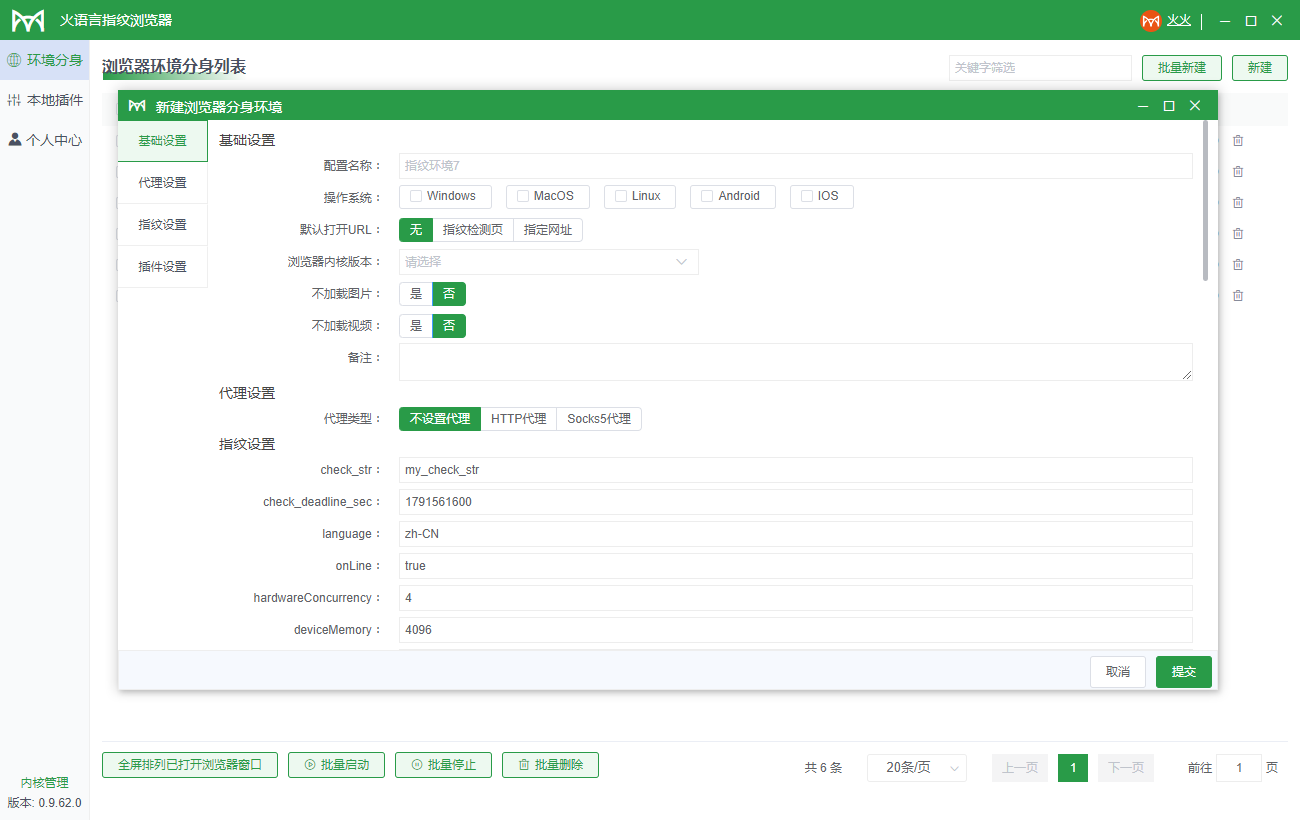Click the 火语言 logo in title bar
The height and width of the screenshot is (820, 1300).
tap(28, 20)
